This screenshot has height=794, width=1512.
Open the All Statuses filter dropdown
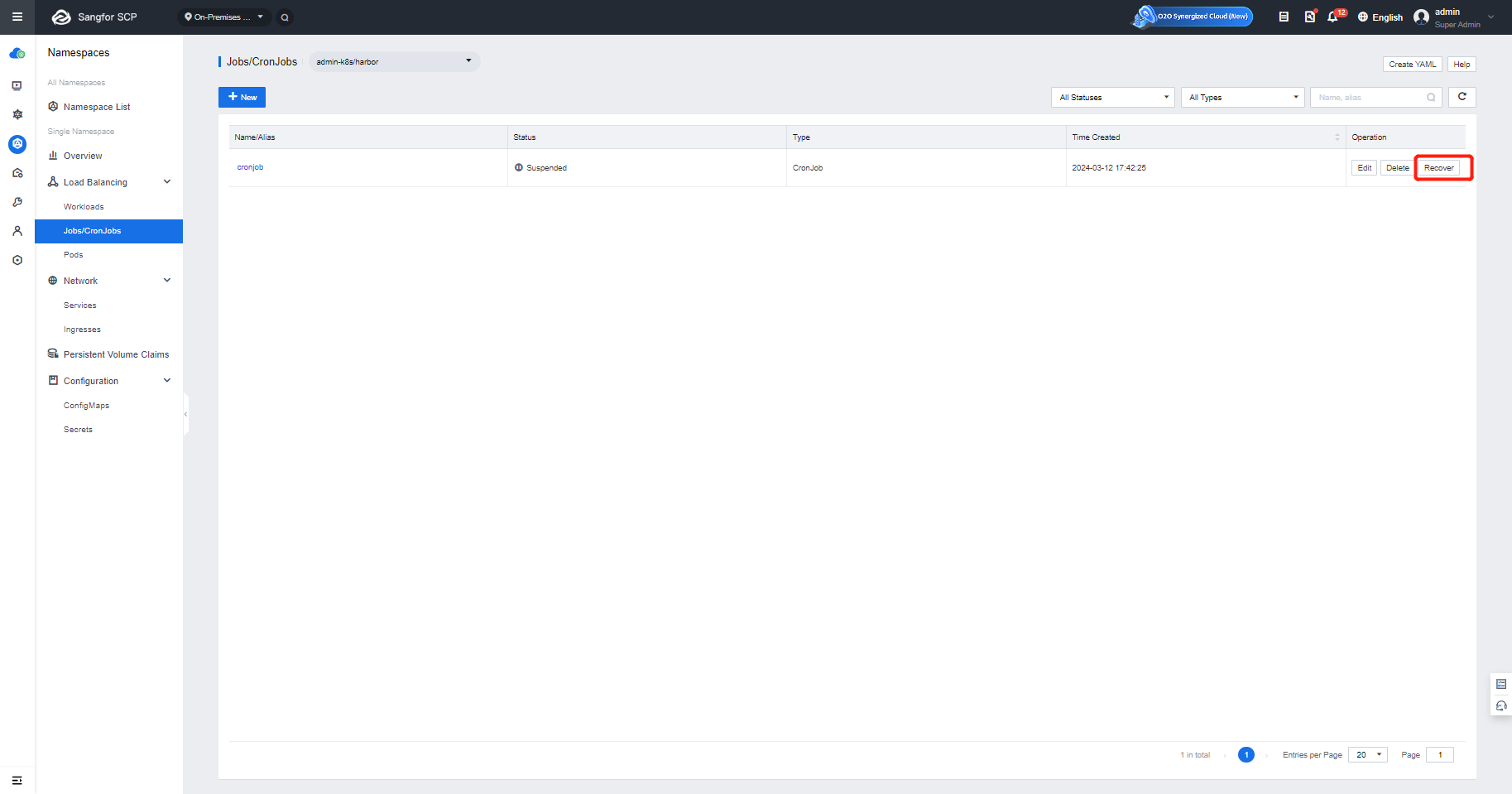point(1113,98)
